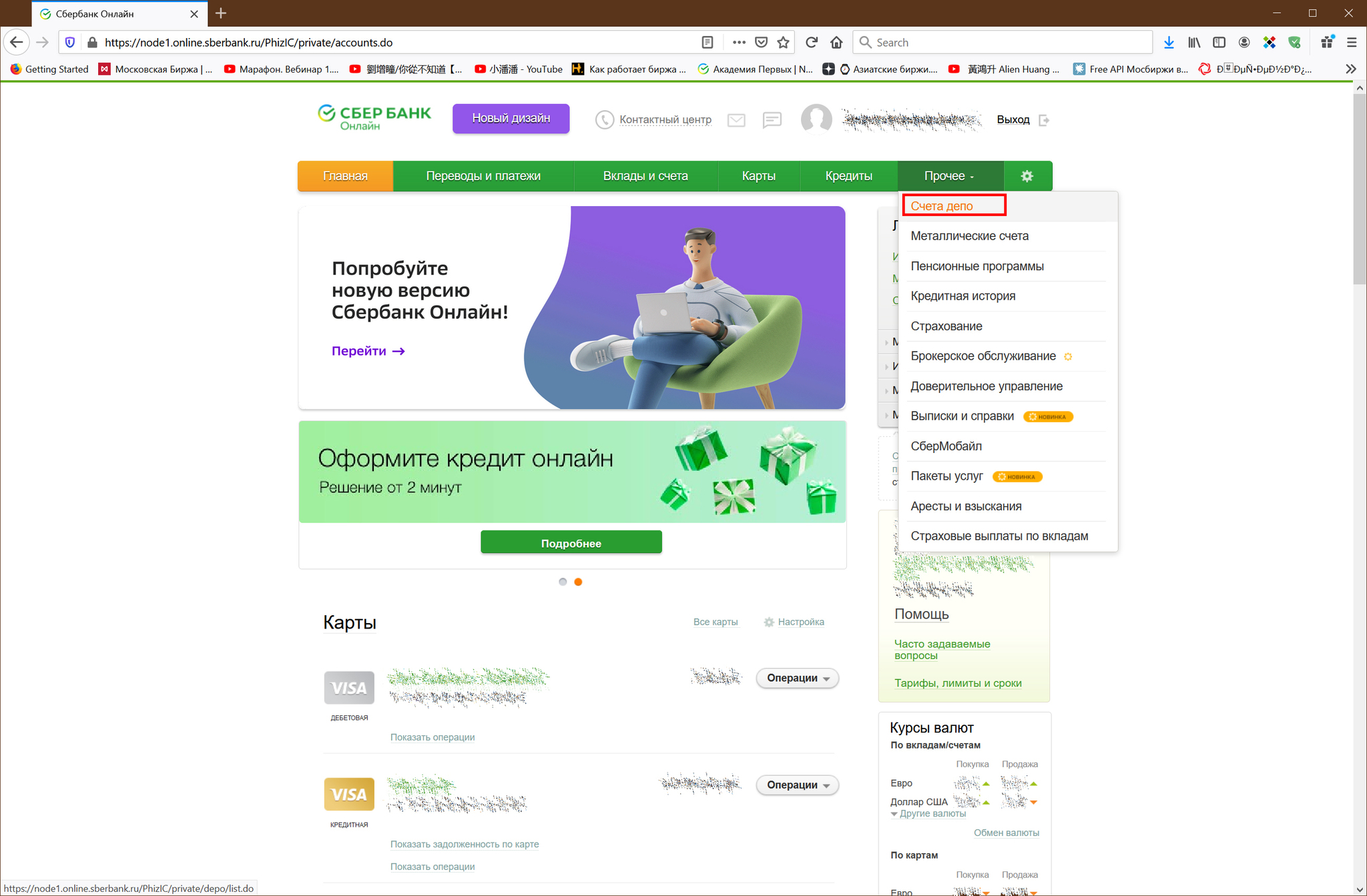Expand Операции dropdown for the debit card

(797, 678)
